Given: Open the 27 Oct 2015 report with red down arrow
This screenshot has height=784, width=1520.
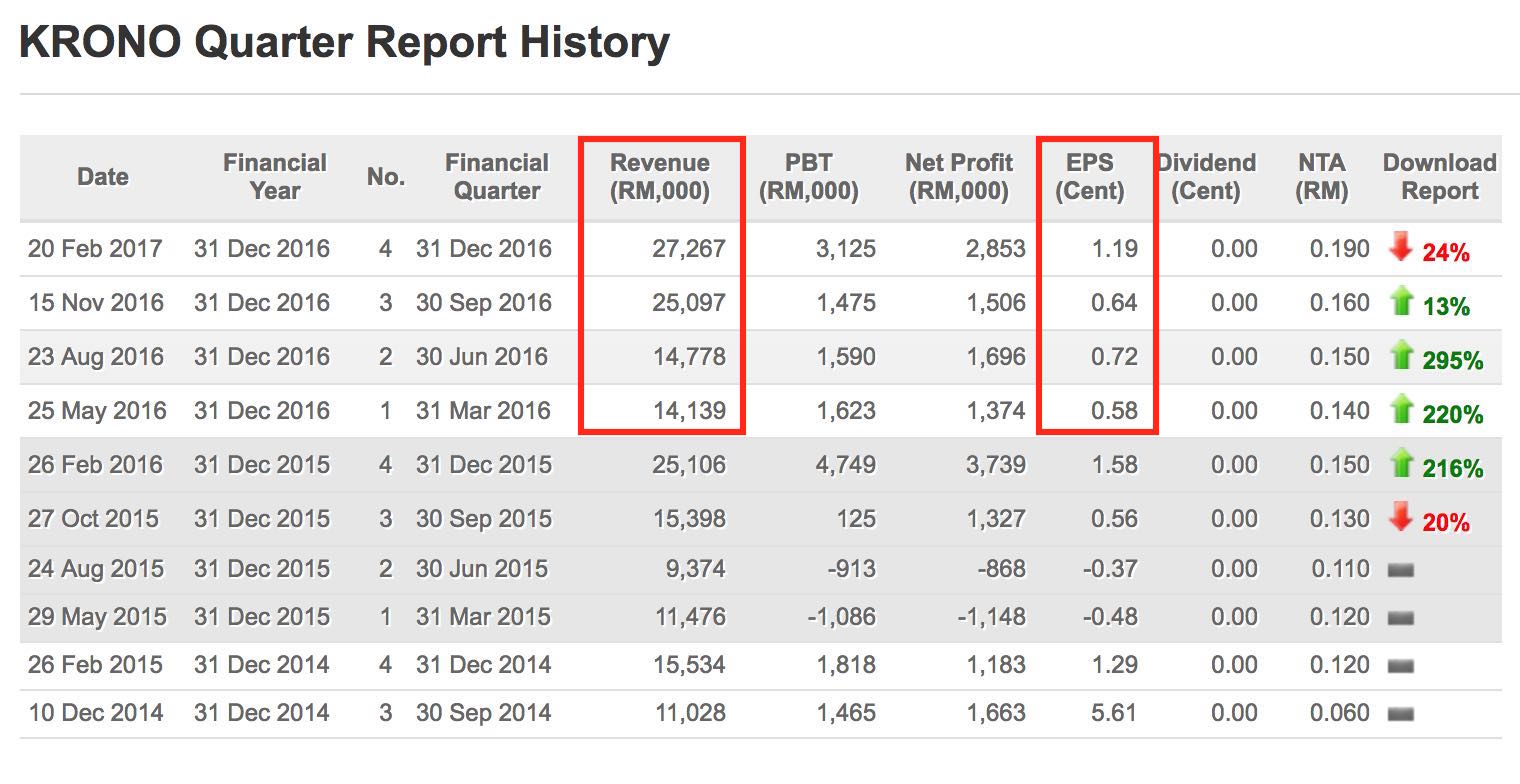Looking at the screenshot, I should coord(1401,518).
